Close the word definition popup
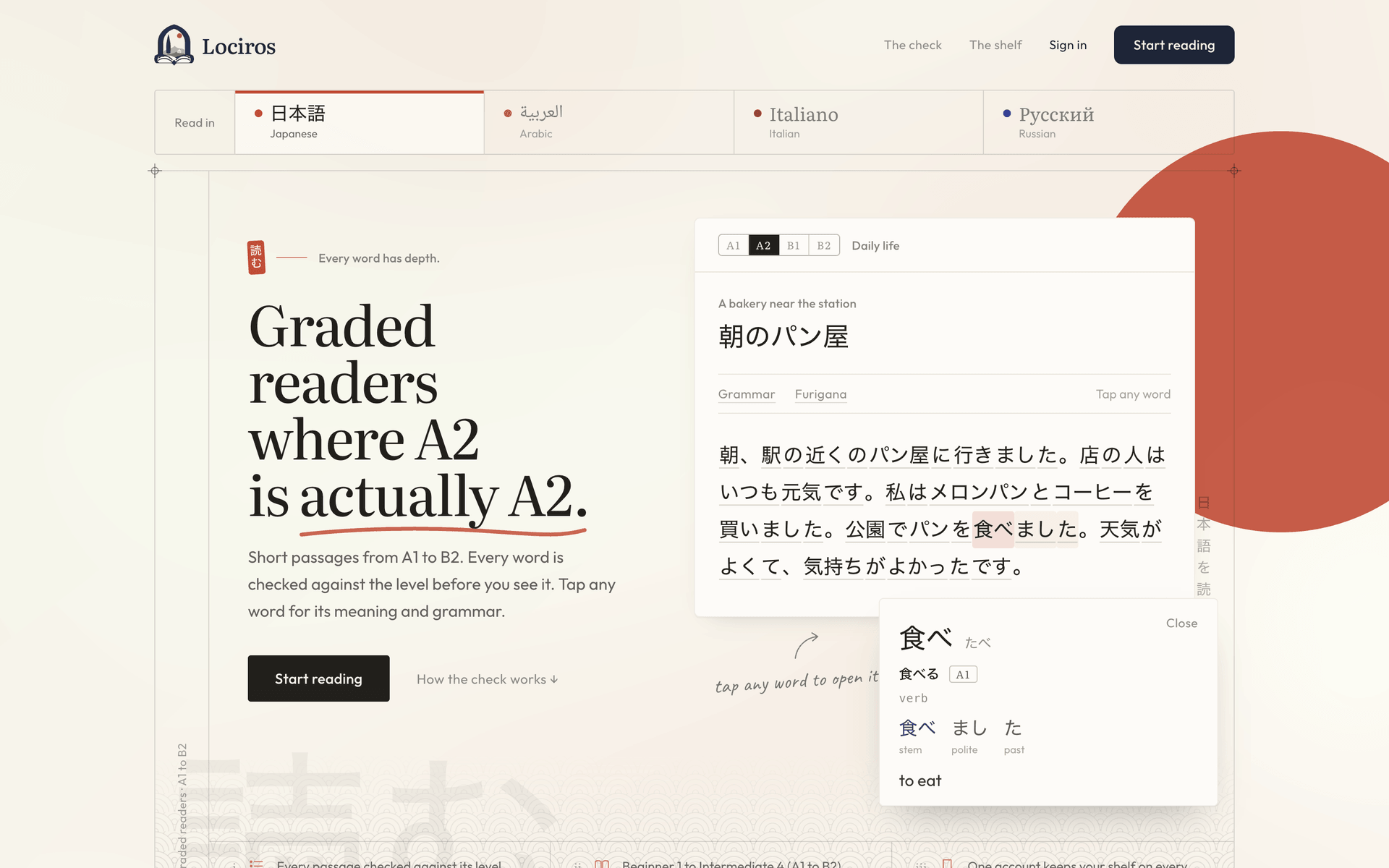Screen dimensions: 1389x868 pyautogui.click(x=1181, y=624)
